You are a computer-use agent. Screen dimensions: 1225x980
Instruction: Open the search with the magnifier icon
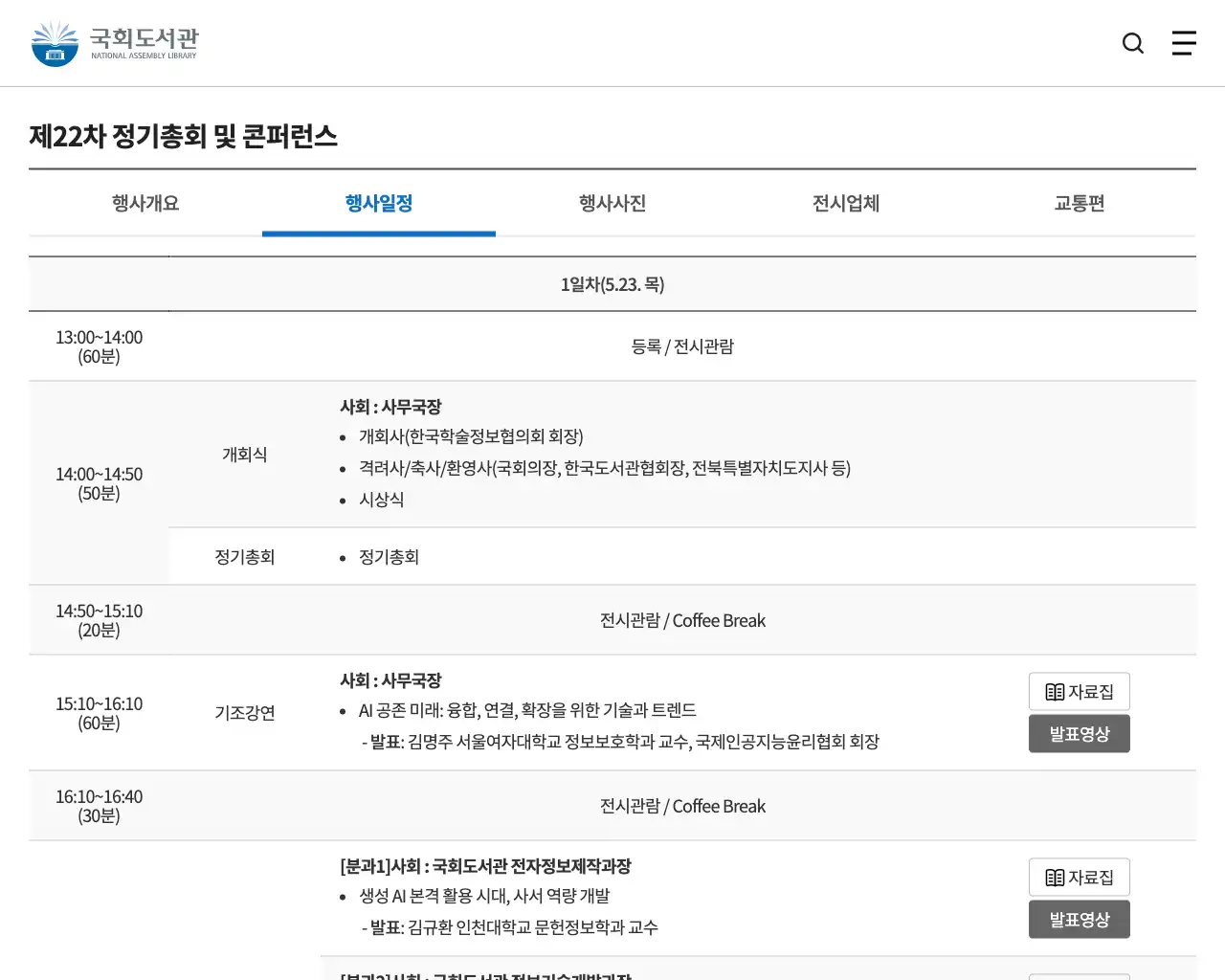(1132, 43)
